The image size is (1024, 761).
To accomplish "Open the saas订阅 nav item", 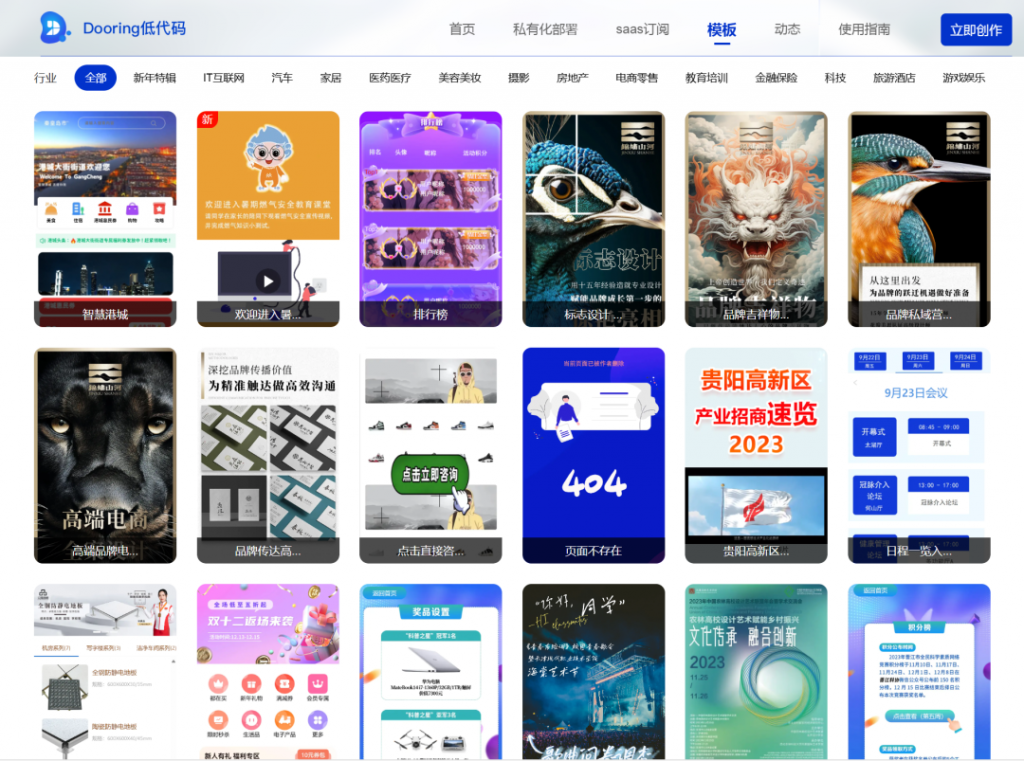I will (x=643, y=29).
